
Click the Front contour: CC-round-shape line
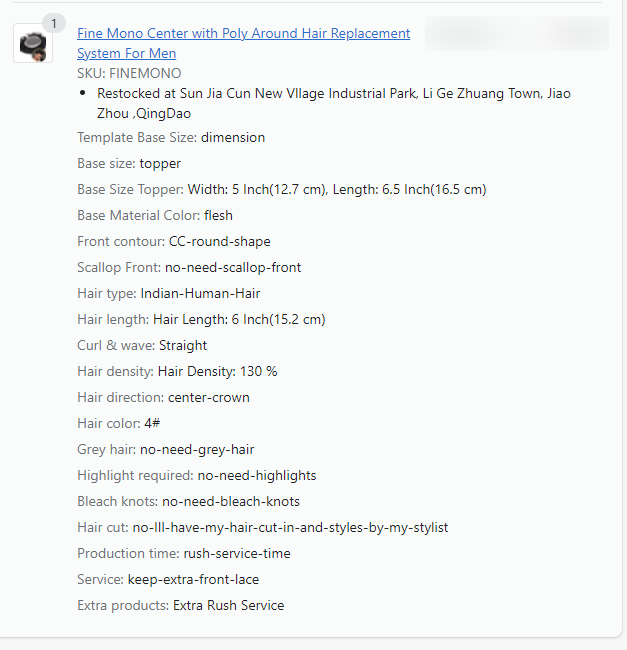pyautogui.click(x=174, y=241)
